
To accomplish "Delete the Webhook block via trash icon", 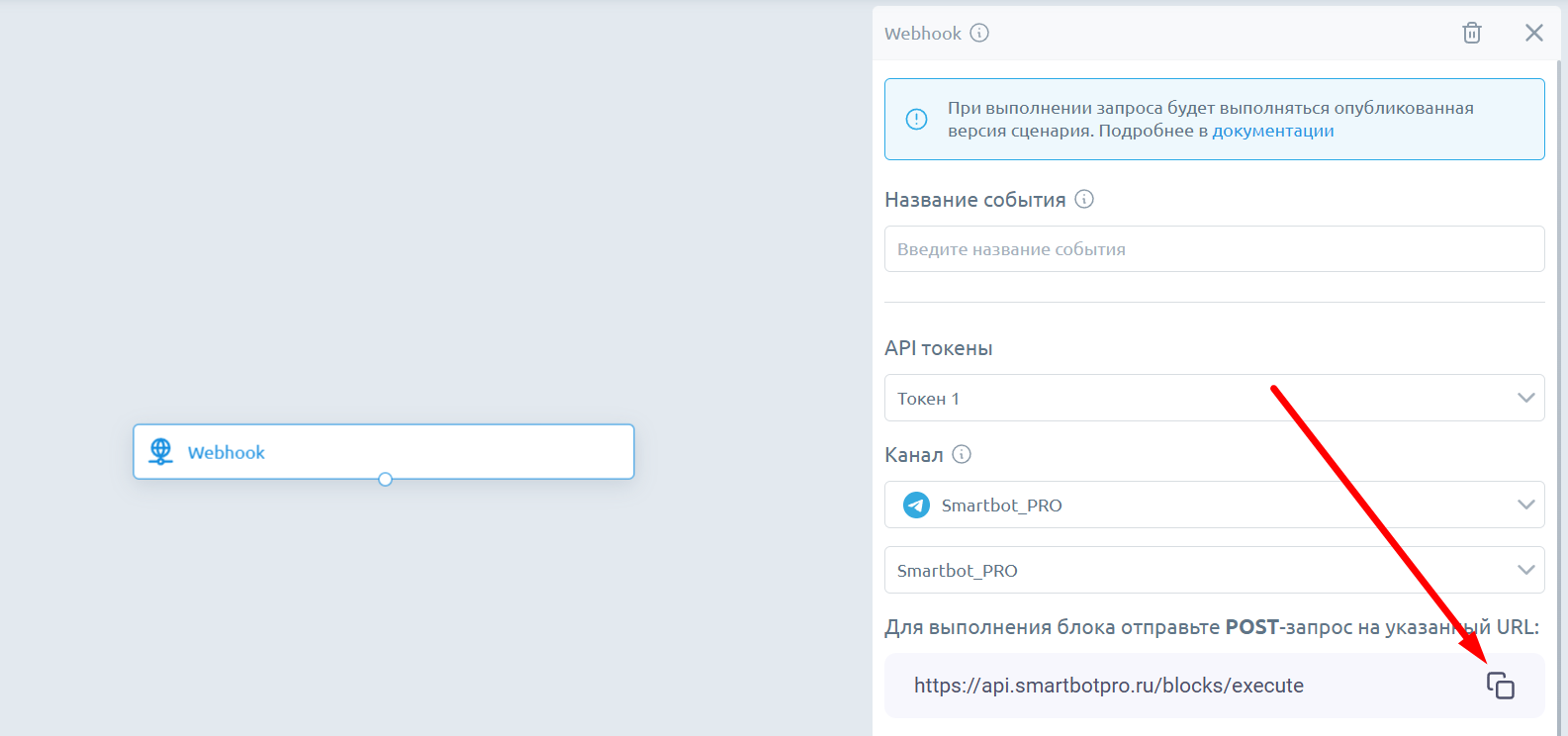I will 1471,33.
